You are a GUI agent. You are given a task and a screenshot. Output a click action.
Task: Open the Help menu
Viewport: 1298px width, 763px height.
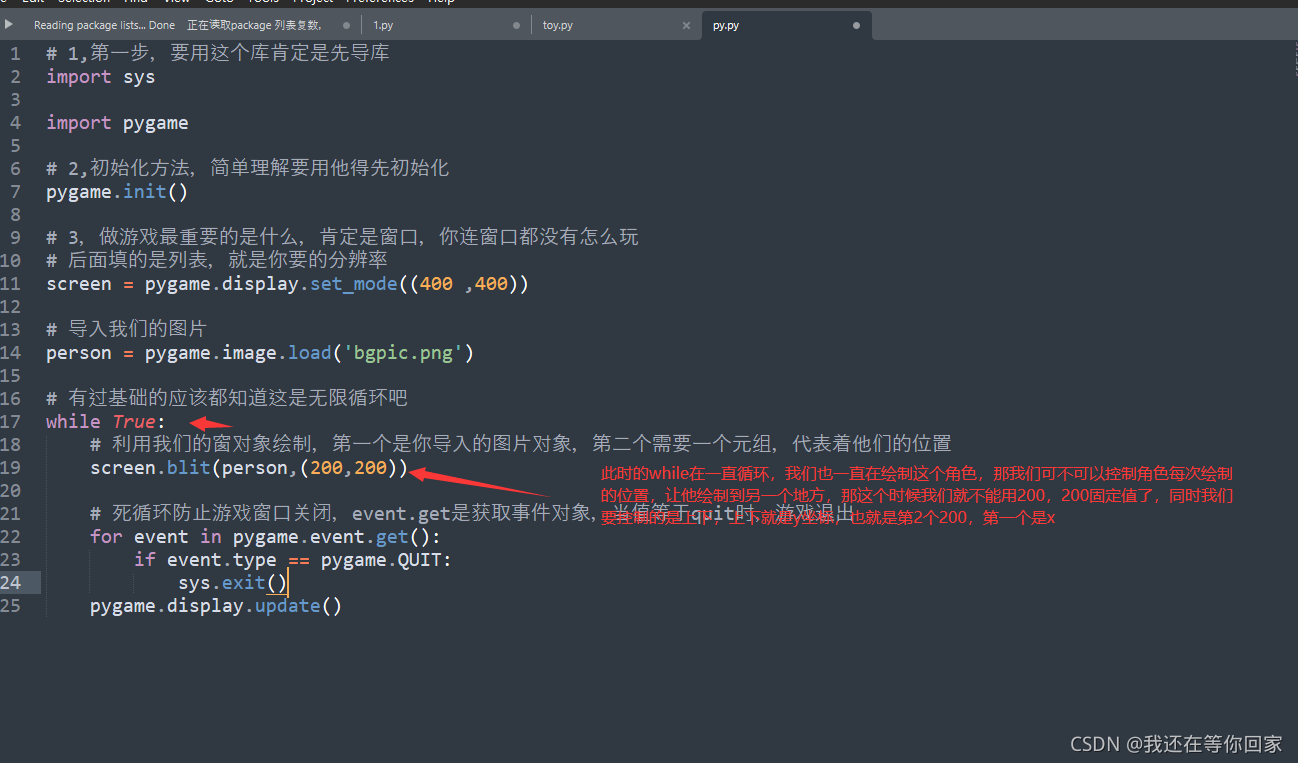click(440, 2)
